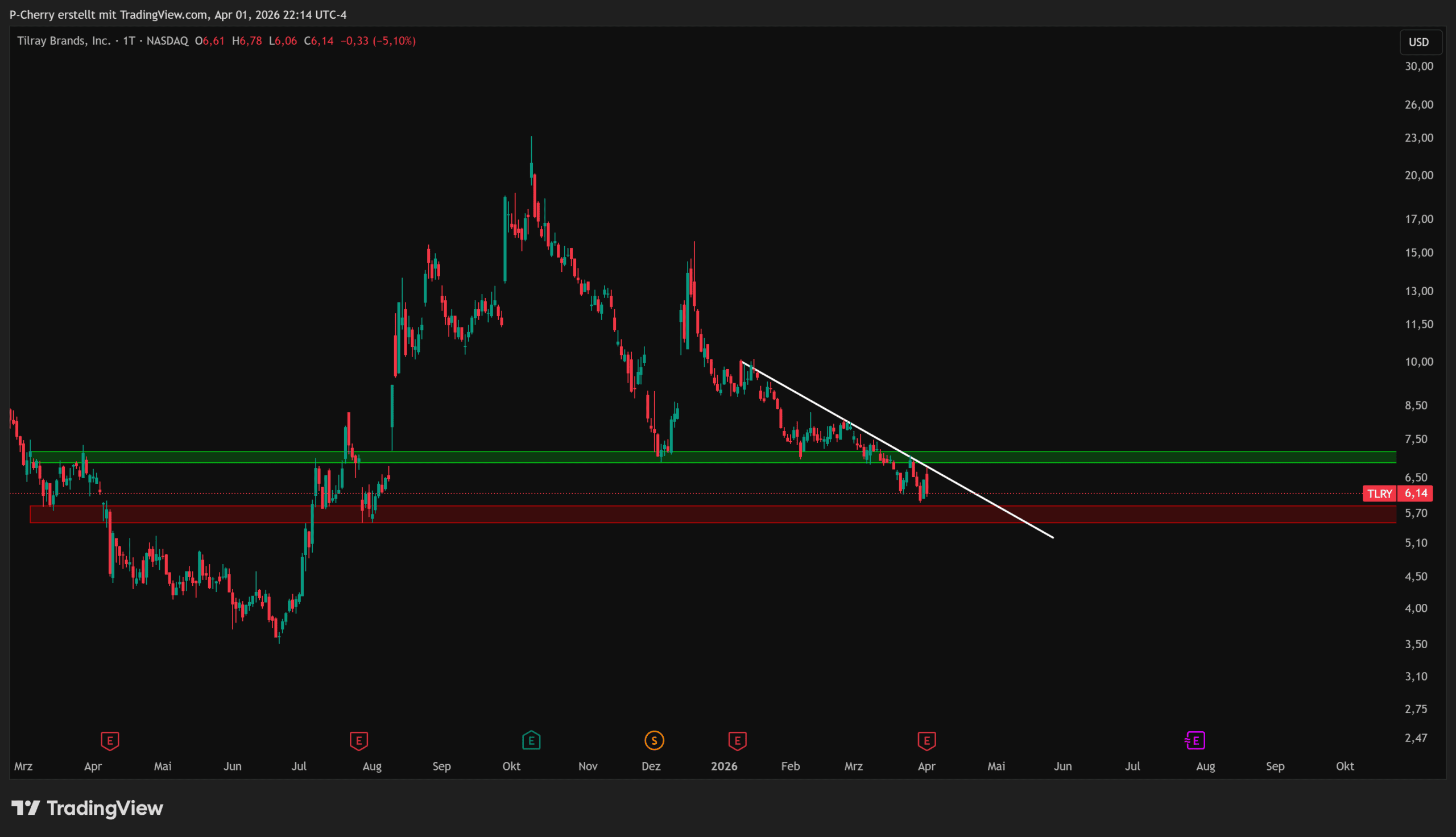Open the green earnings marker above Okt
Screen dimensions: 1456x837
pos(531,740)
